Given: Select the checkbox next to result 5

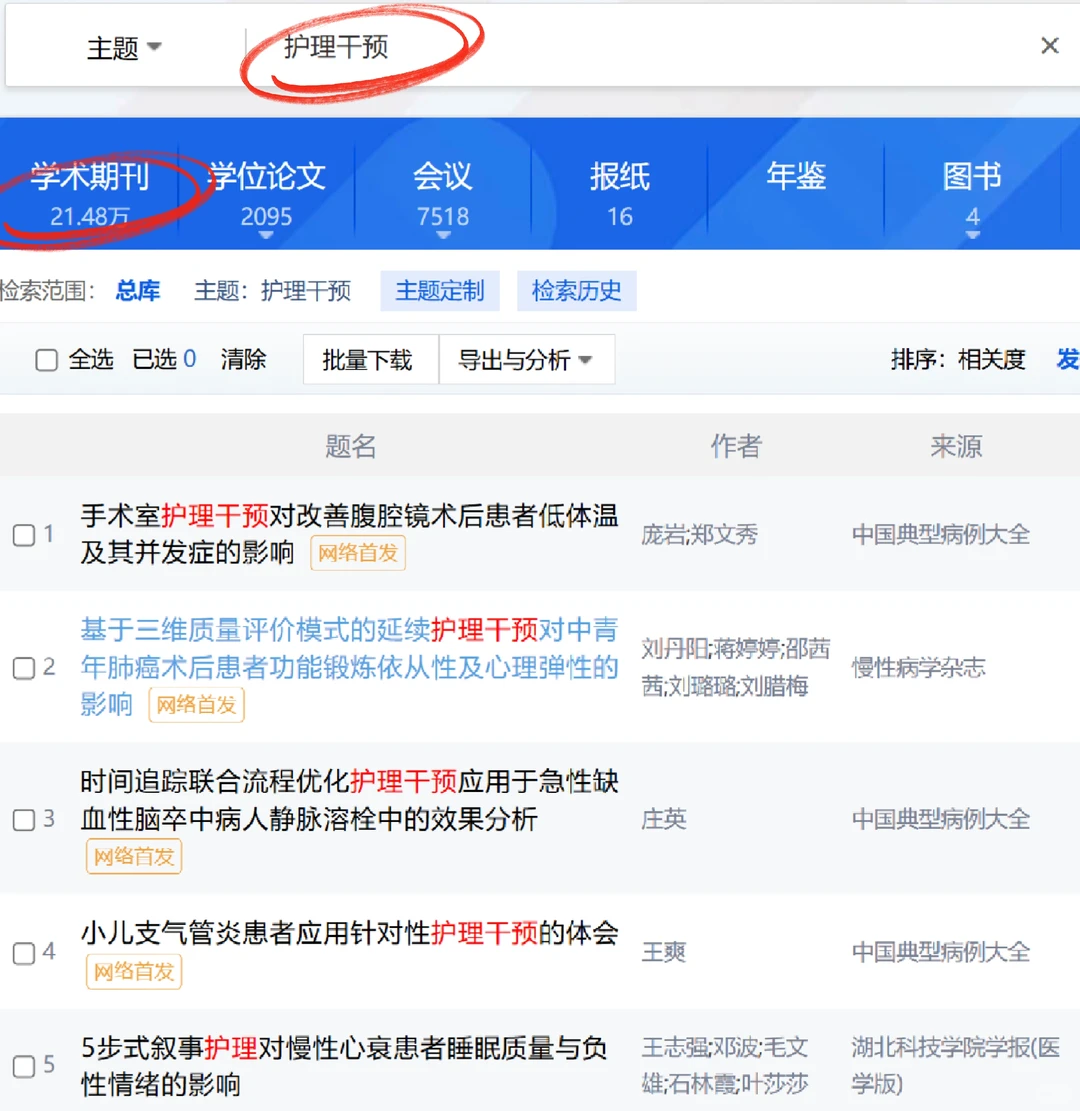Looking at the screenshot, I should (24, 1066).
